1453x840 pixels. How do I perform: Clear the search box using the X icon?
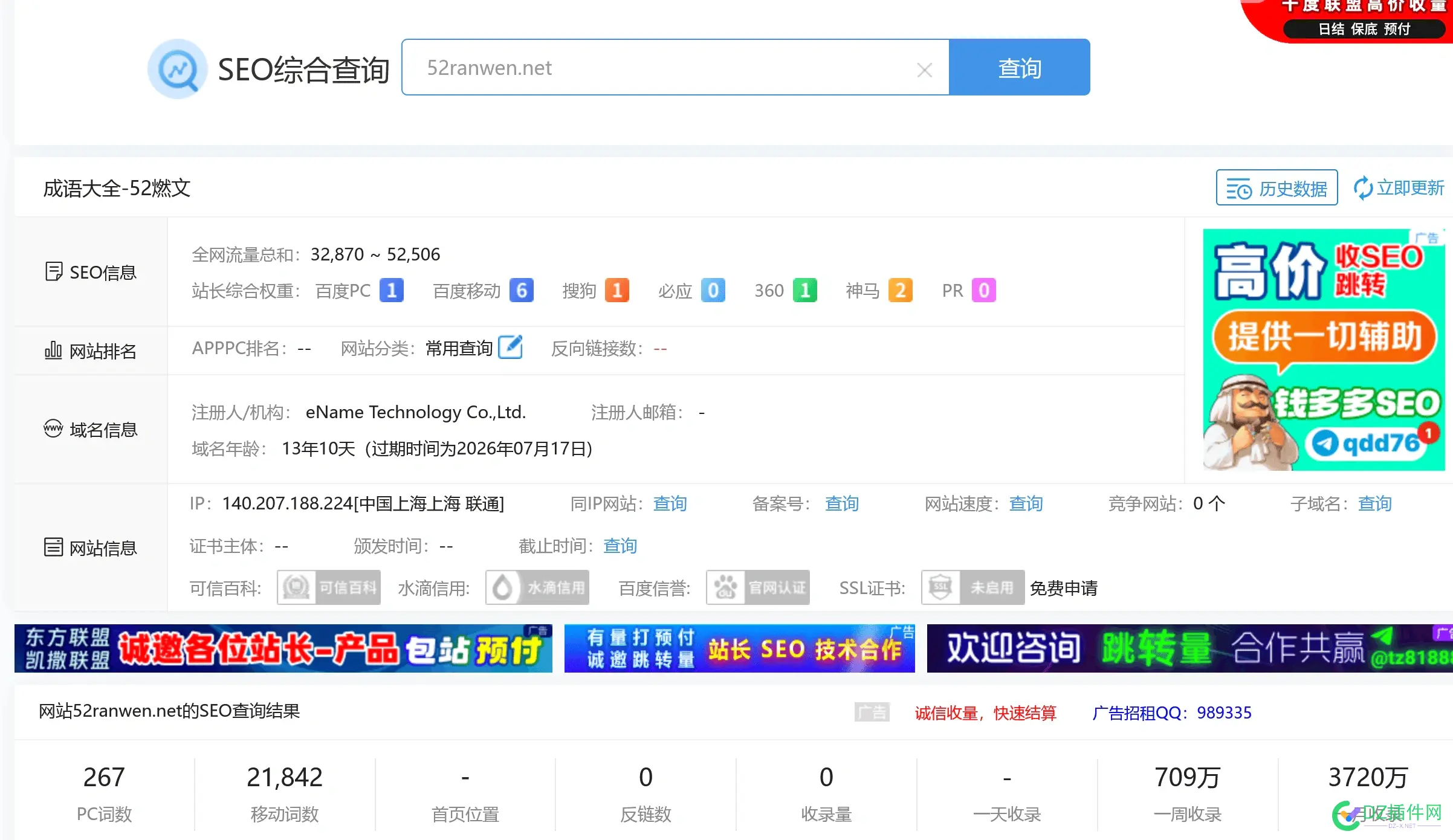pyautogui.click(x=924, y=69)
